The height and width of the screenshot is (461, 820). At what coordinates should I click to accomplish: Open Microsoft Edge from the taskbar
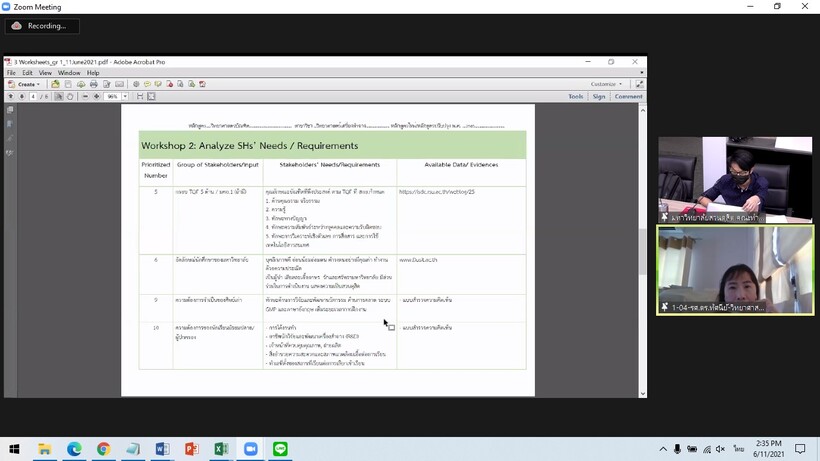[x=74, y=449]
